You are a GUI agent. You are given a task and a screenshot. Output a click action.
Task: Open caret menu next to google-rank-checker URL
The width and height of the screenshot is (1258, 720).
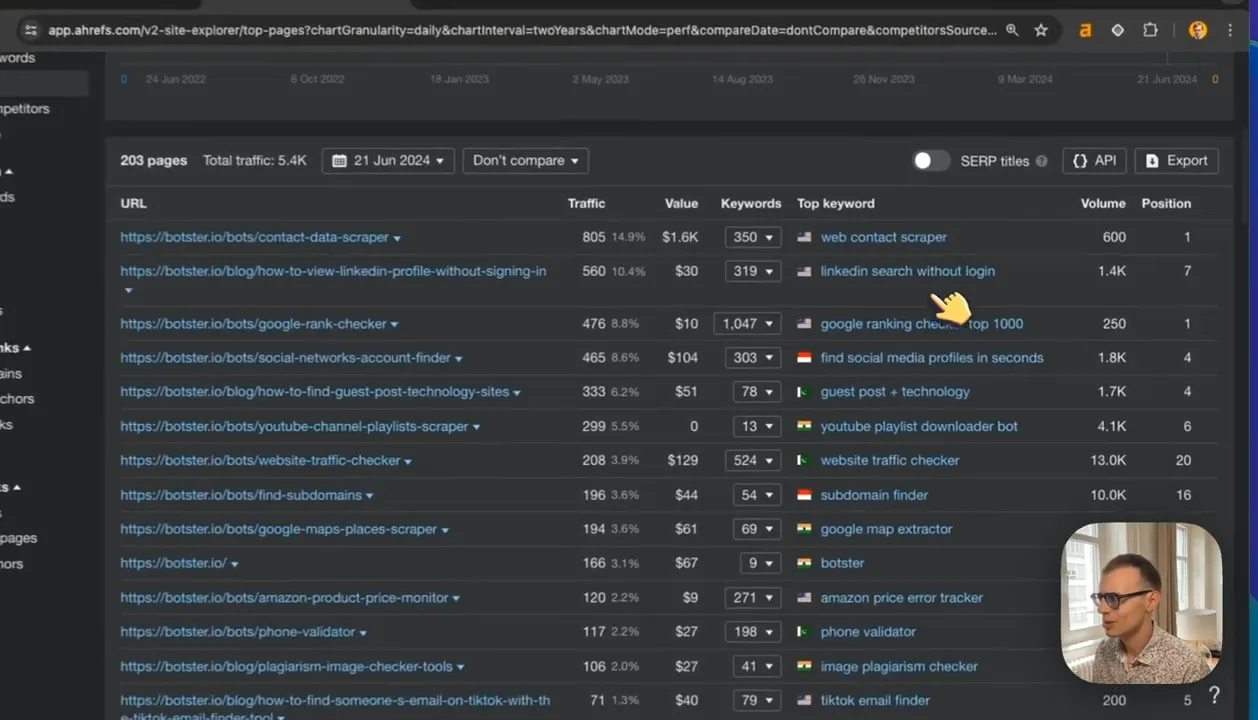click(394, 325)
